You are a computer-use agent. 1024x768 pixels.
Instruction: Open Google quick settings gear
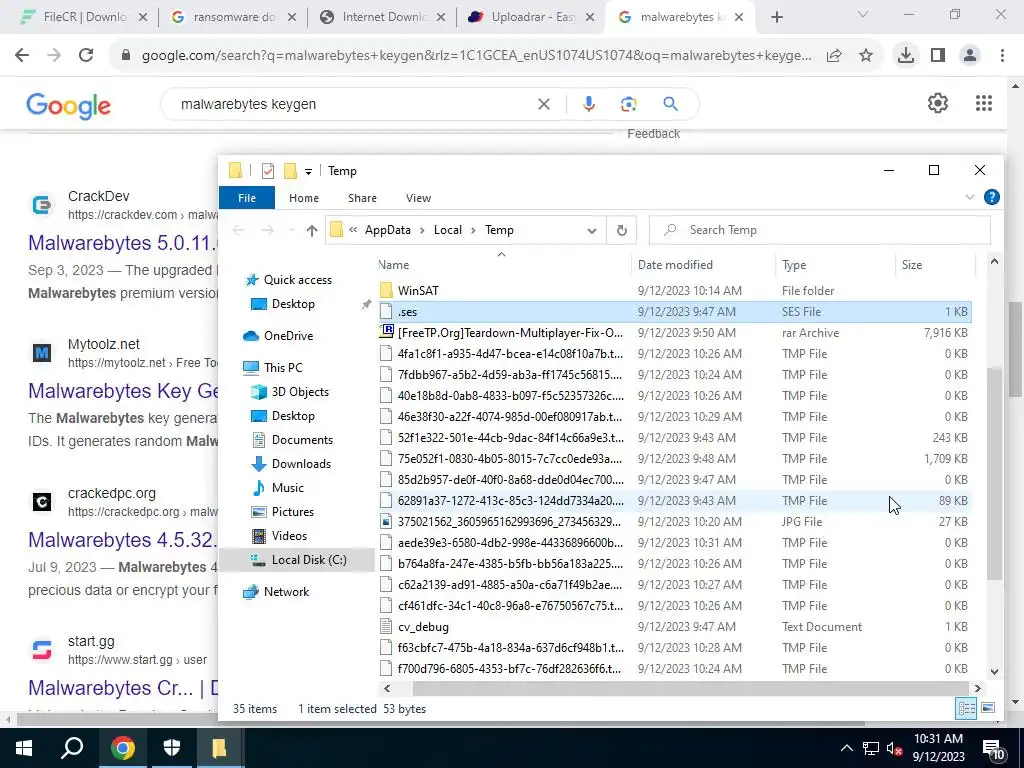pos(938,103)
